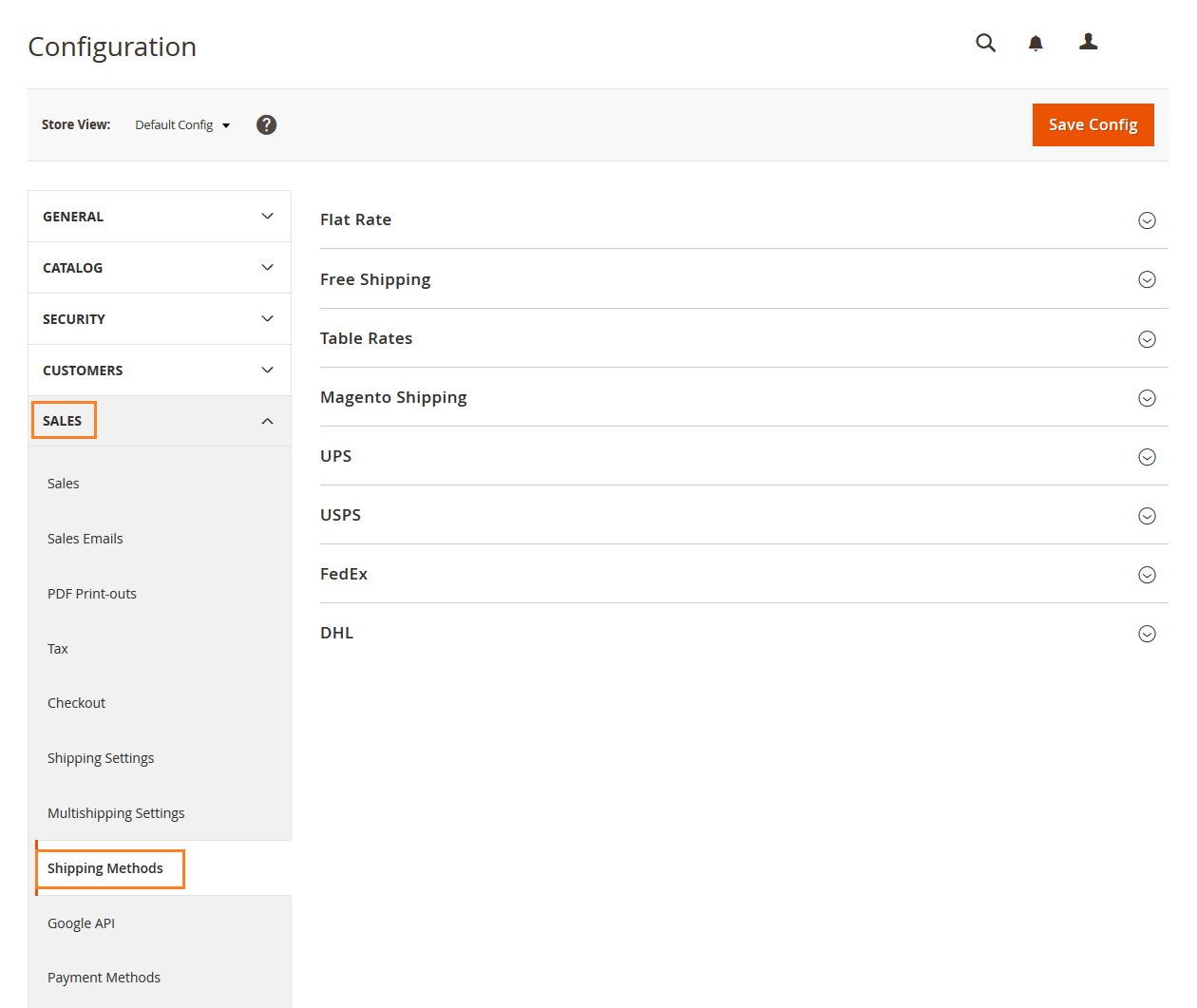Image resolution: width=1197 pixels, height=1008 pixels.
Task: Select the SECURITY tab label
Action: coord(74,319)
